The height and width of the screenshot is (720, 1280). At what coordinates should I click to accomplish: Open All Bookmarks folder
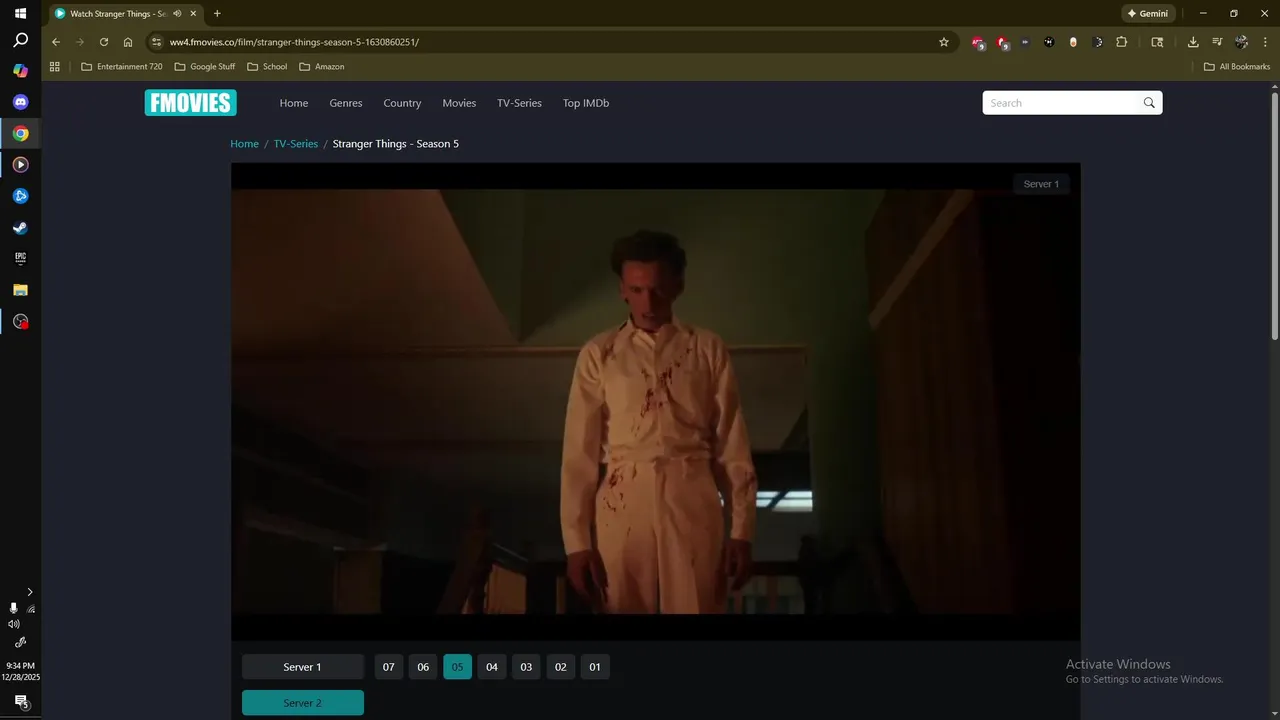coord(1237,67)
